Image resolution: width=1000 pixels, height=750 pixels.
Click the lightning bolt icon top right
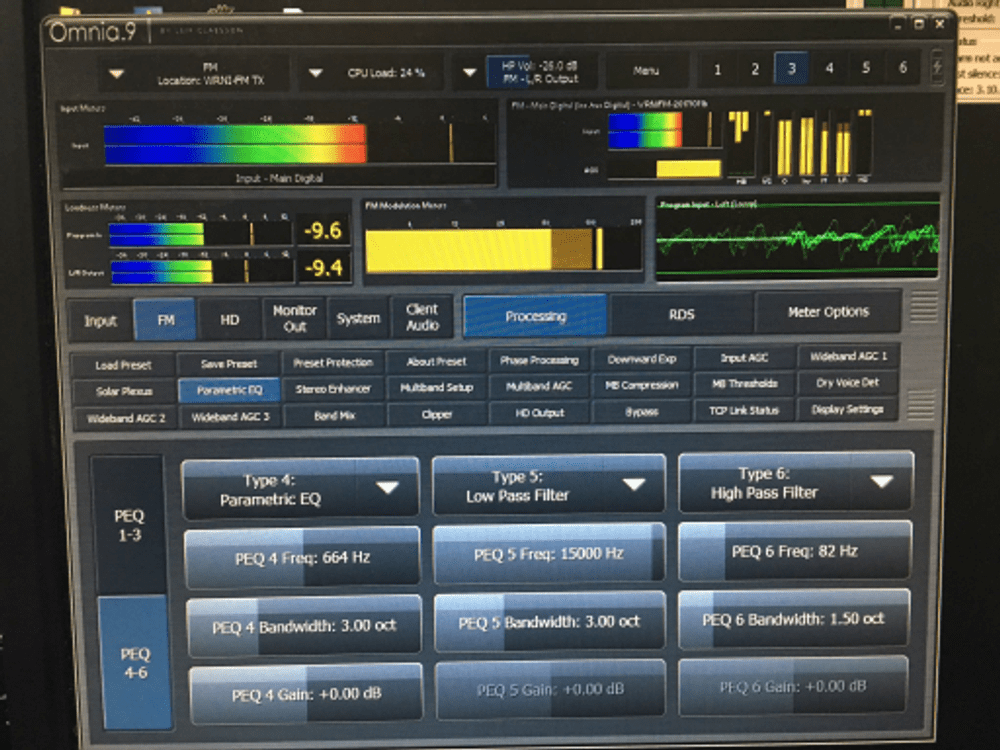click(937, 68)
